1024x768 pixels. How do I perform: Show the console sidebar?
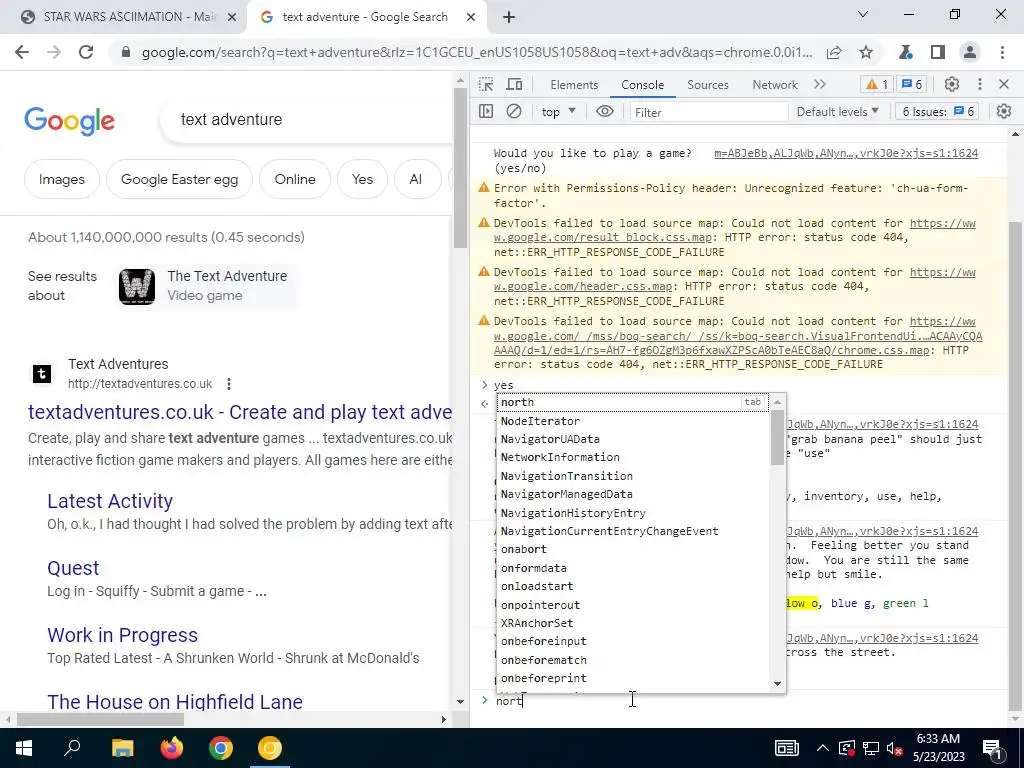click(x=486, y=112)
